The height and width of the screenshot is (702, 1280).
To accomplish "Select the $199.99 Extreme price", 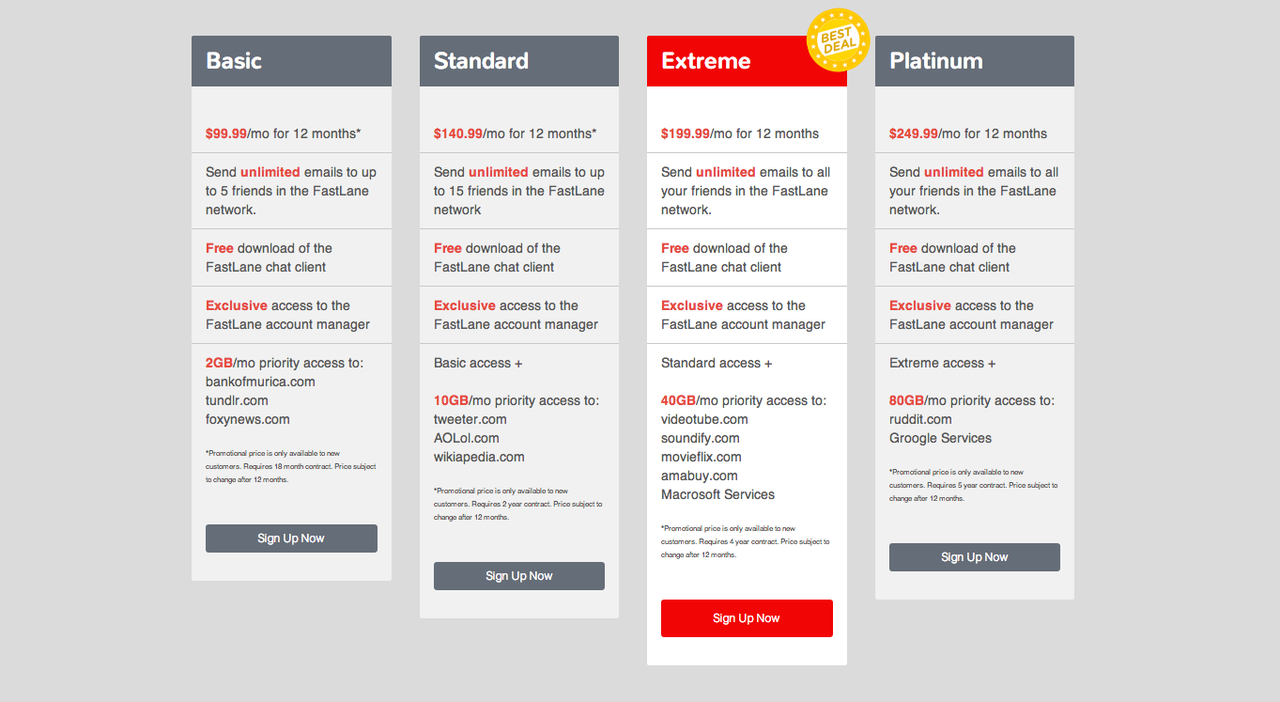I will coord(685,133).
